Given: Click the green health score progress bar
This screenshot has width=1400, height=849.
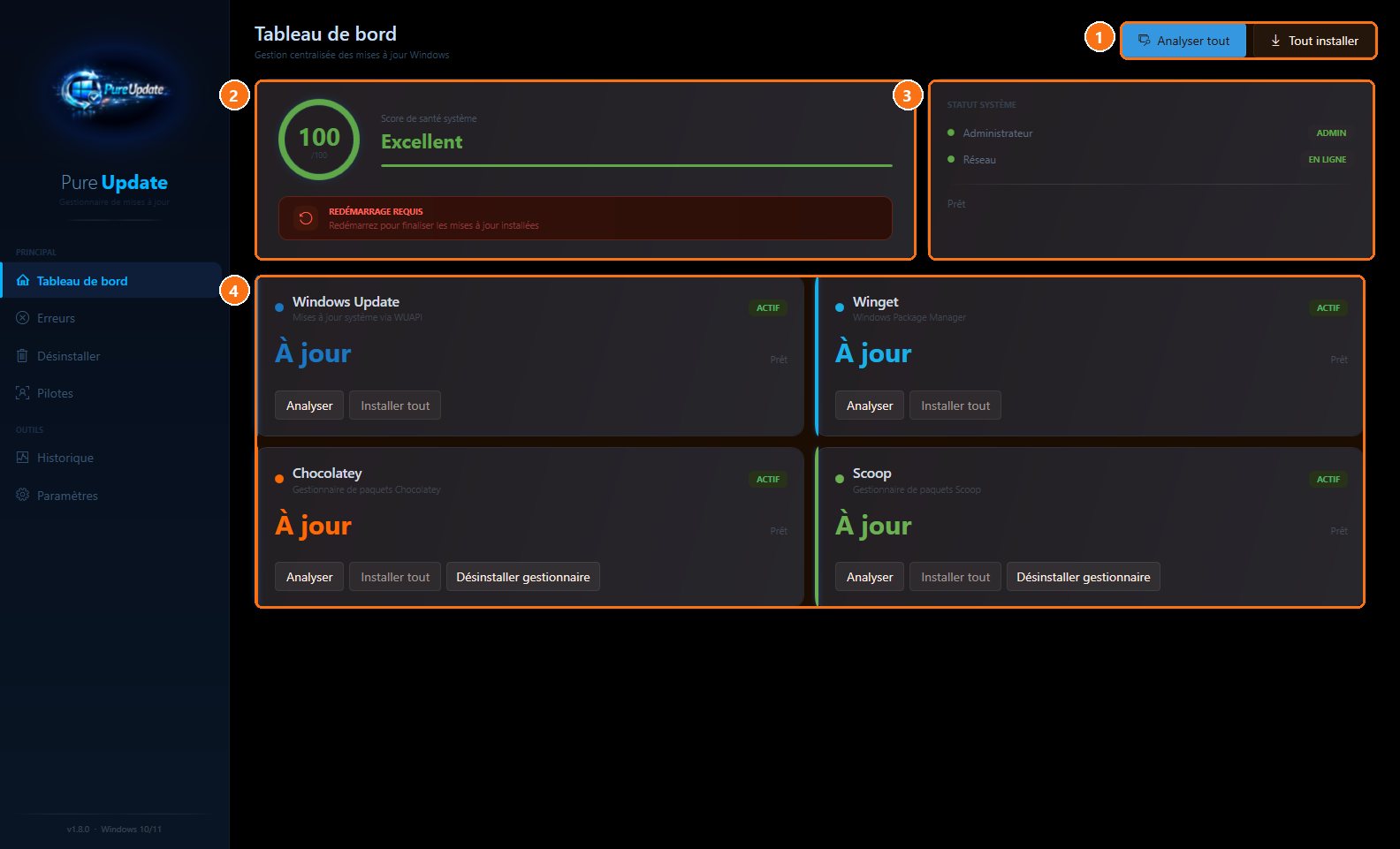Looking at the screenshot, I should (636, 165).
